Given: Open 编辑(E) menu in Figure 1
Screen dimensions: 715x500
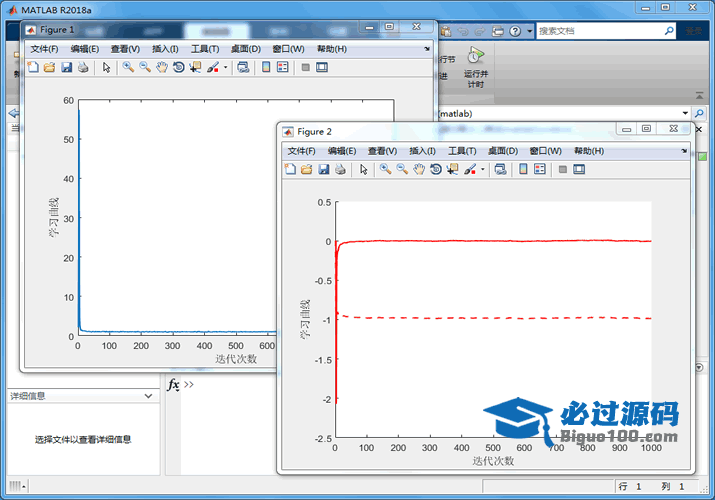Looking at the screenshot, I should coord(85,49).
